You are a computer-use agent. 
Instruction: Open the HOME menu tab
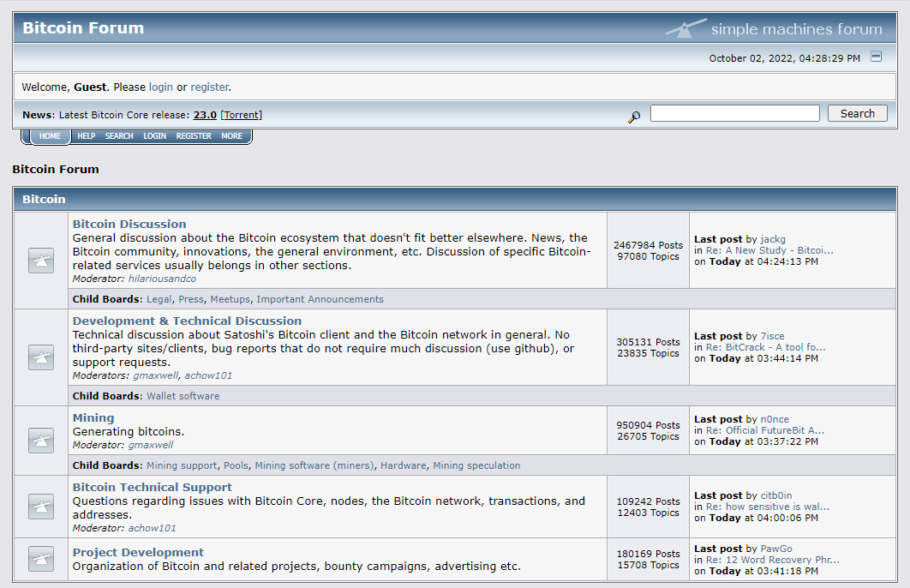coord(50,136)
